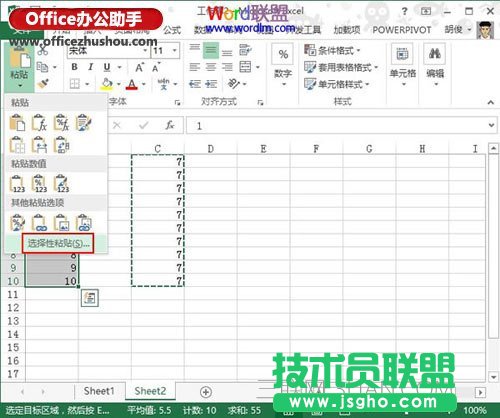The width and height of the screenshot is (500, 418).
Task: Open 选择性粘贴(S)... Paste Special dialog
Action: click(58, 243)
